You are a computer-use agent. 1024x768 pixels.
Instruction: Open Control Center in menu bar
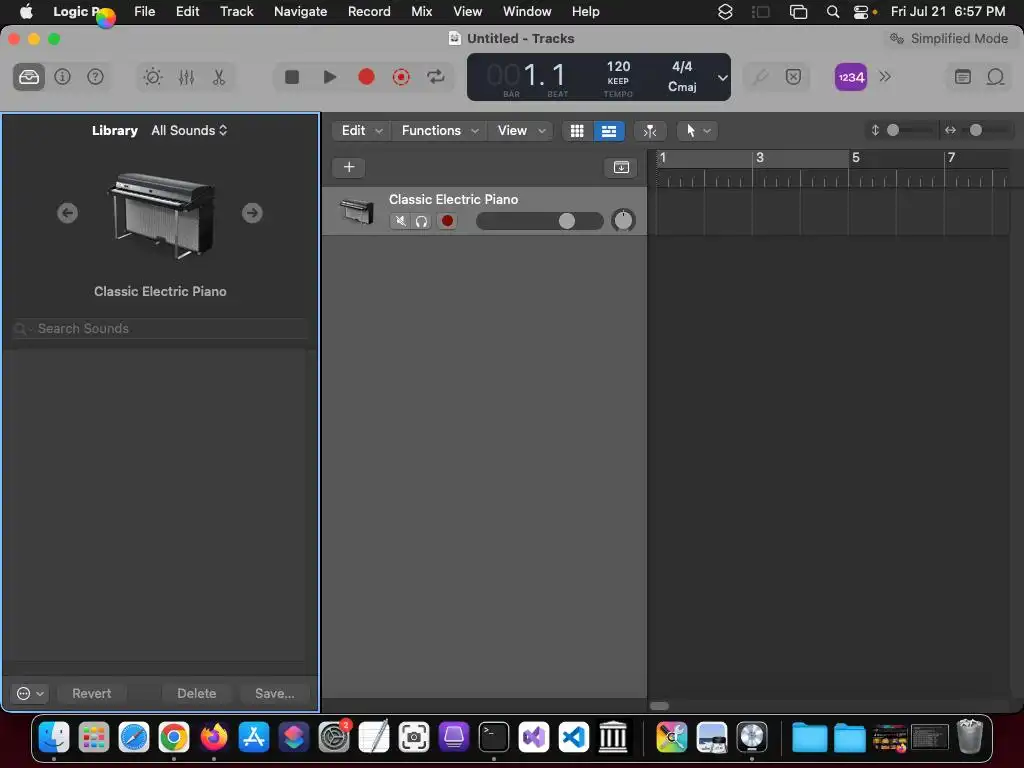861,12
